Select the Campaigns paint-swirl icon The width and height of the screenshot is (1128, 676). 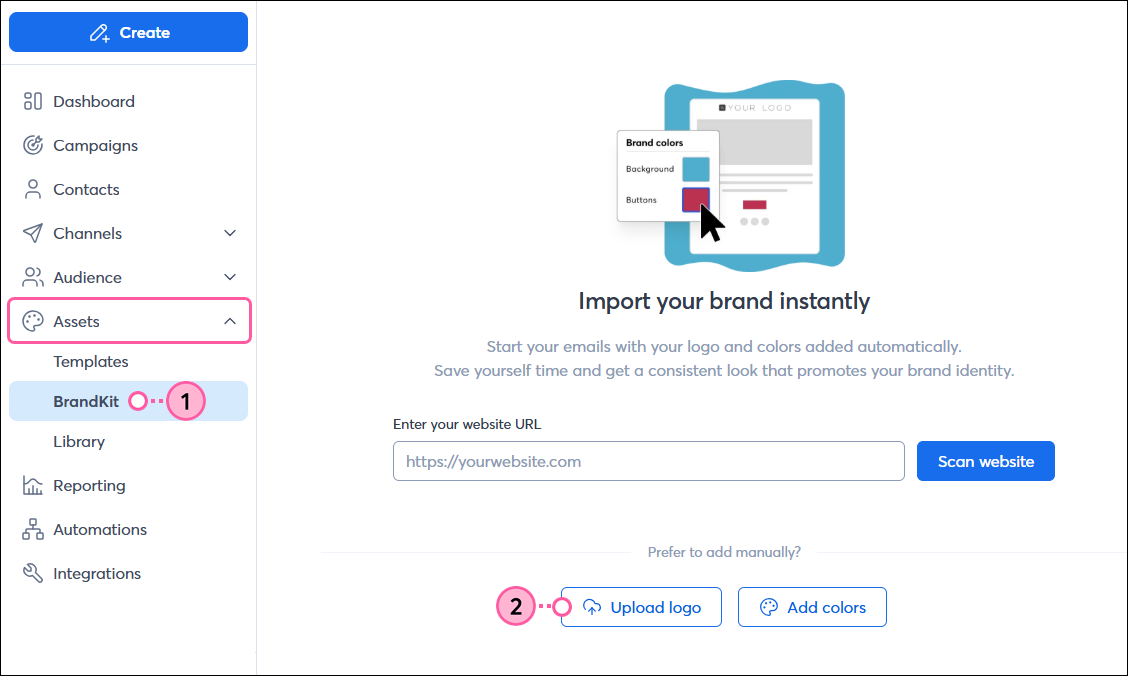(32, 145)
